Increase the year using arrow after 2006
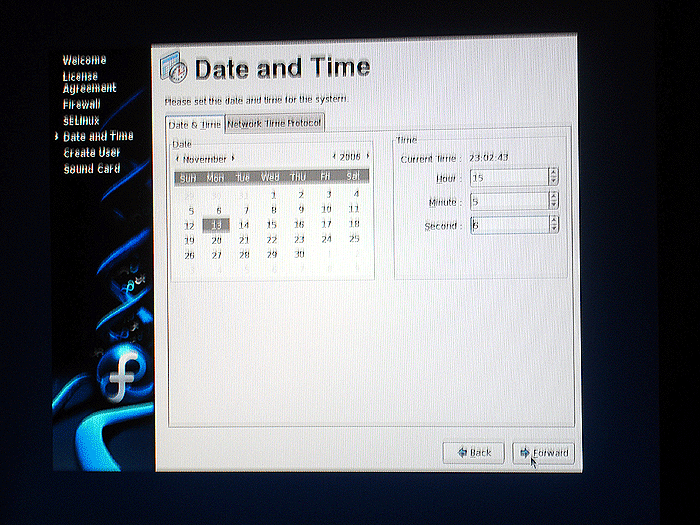Image resolution: width=700 pixels, height=525 pixels. [x=367, y=156]
